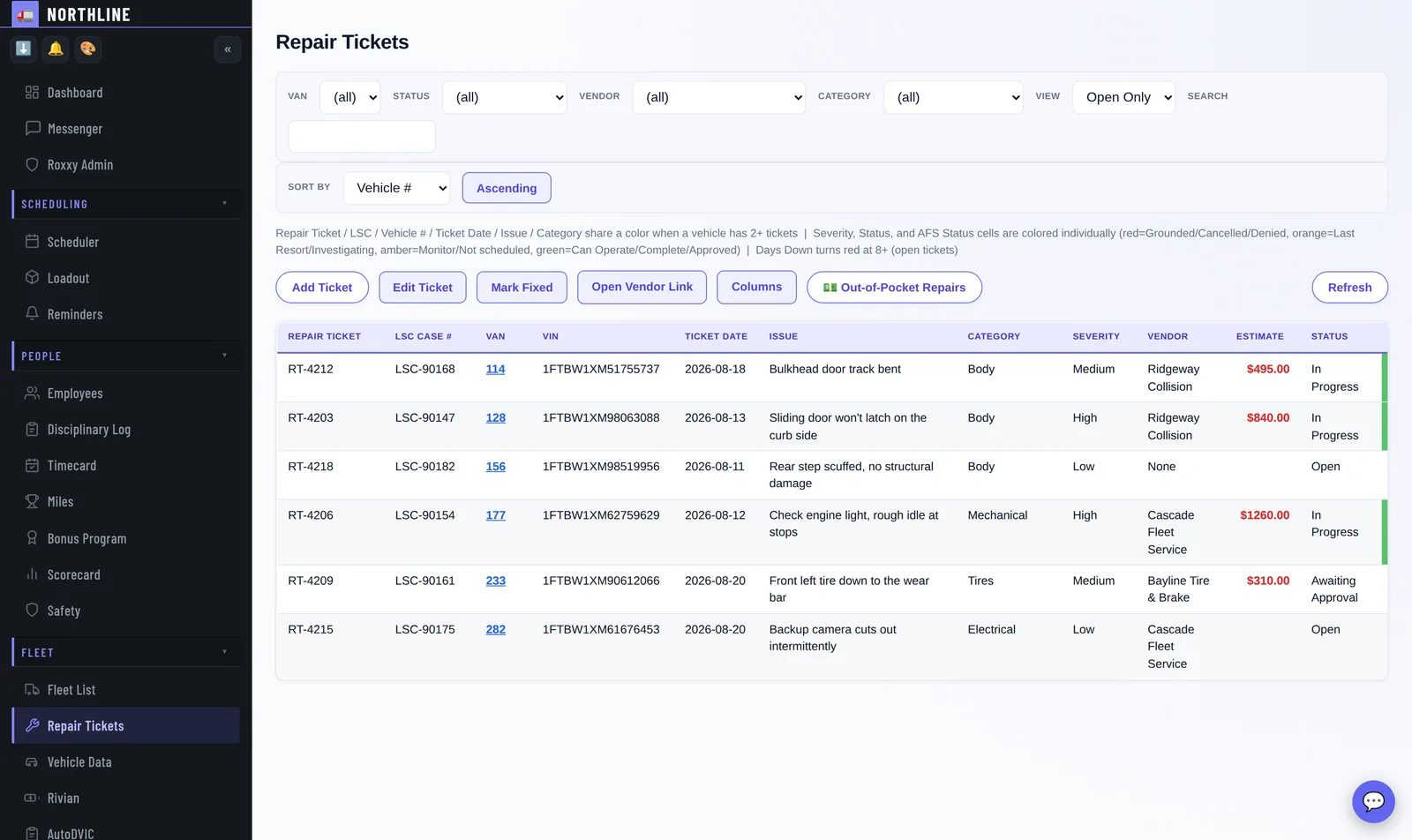The height and width of the screenshot is (840, 1412).
Task: Click the Awaiting Approval status cell
Action: click(x=1334, y=589)
